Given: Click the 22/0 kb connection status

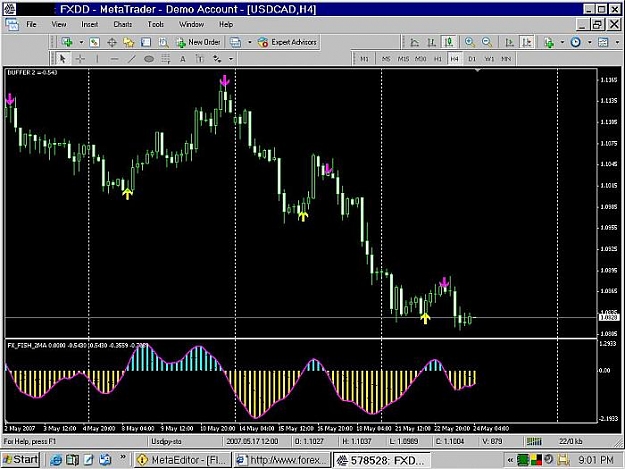Looking at the screenshot, I should tap(570, 442).
